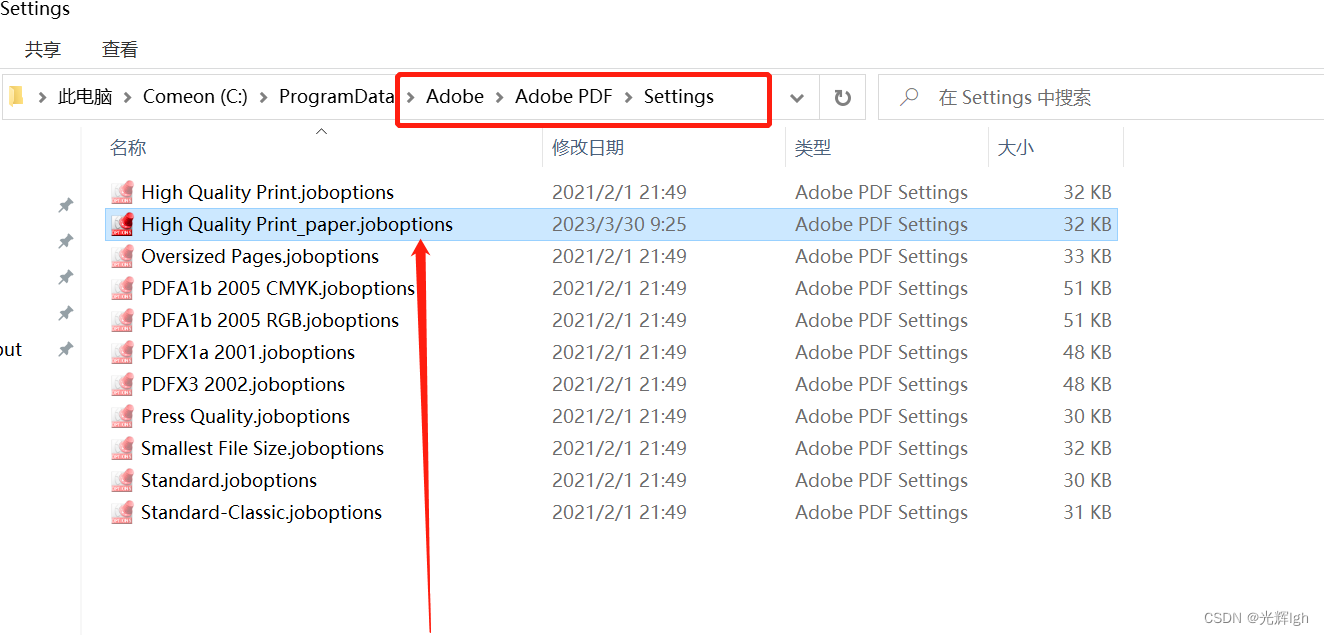
Task: Click the Press Quality.joboptions file icon
Action: coord(123,416)
